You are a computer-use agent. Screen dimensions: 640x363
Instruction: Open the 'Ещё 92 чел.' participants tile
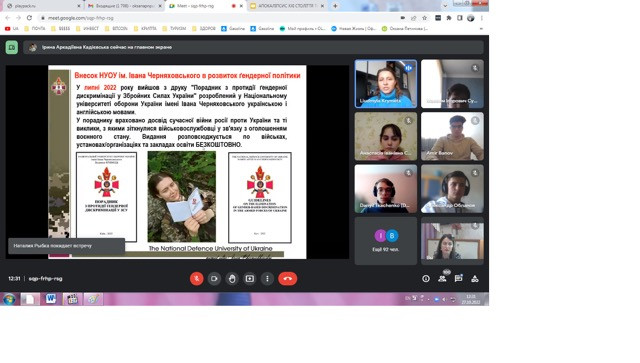(x=386, y=241)
